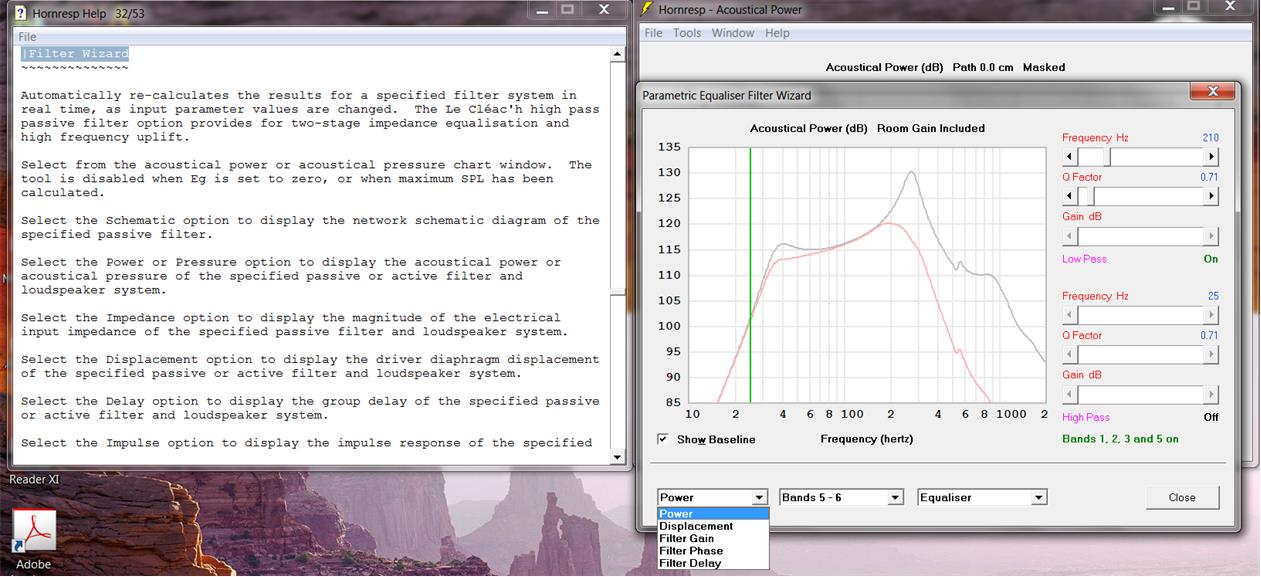
Task: Click the Reader XI desktop label
Action: 34,480
